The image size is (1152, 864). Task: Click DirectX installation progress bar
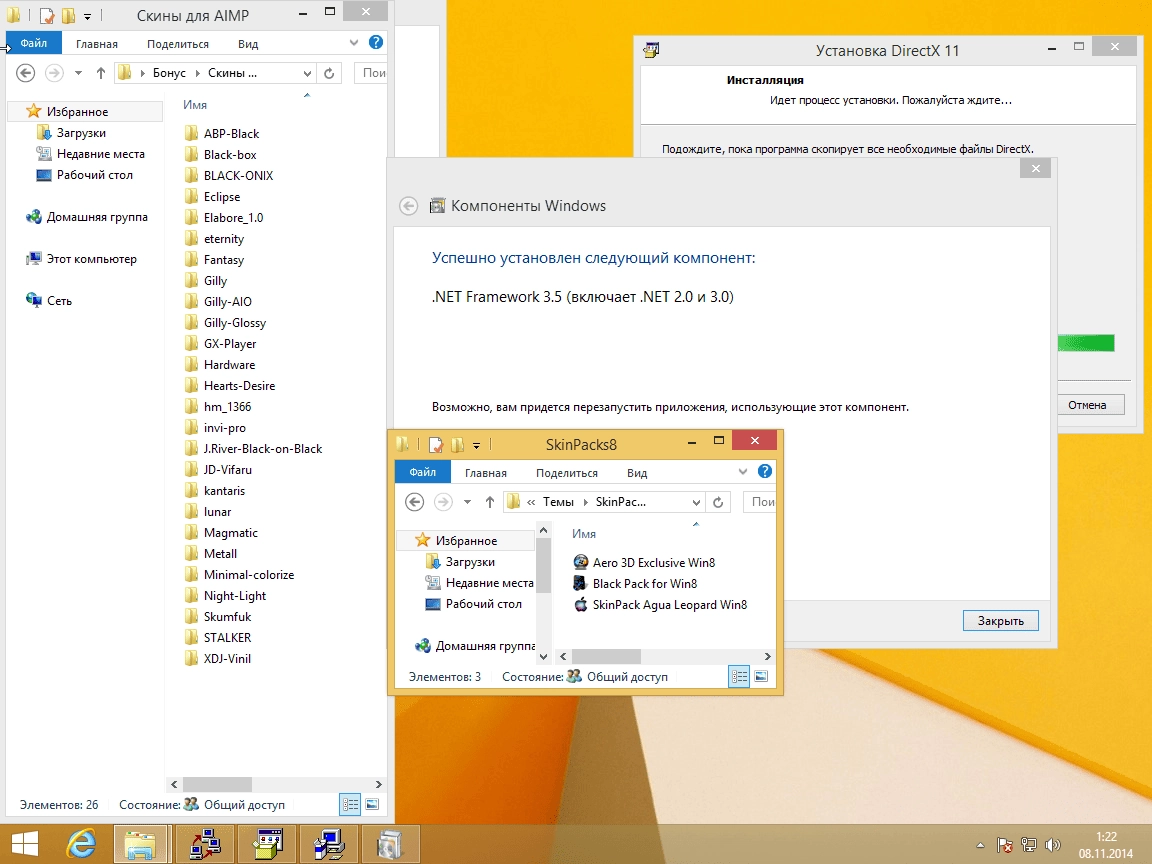(x=1086, y=343)
